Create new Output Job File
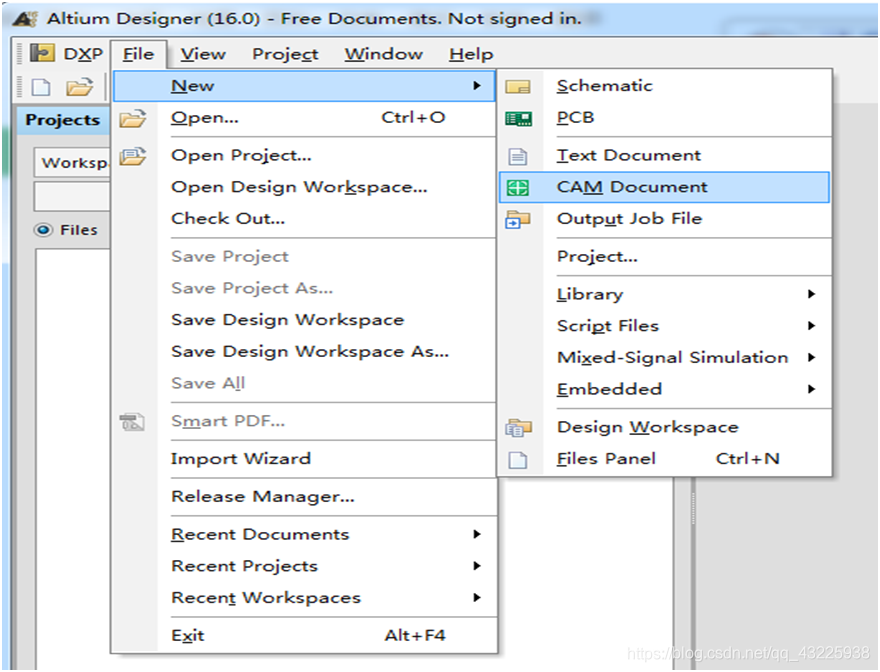Image resolution: width=880 pixels, height=672 pixels. [x=664, y=218]
